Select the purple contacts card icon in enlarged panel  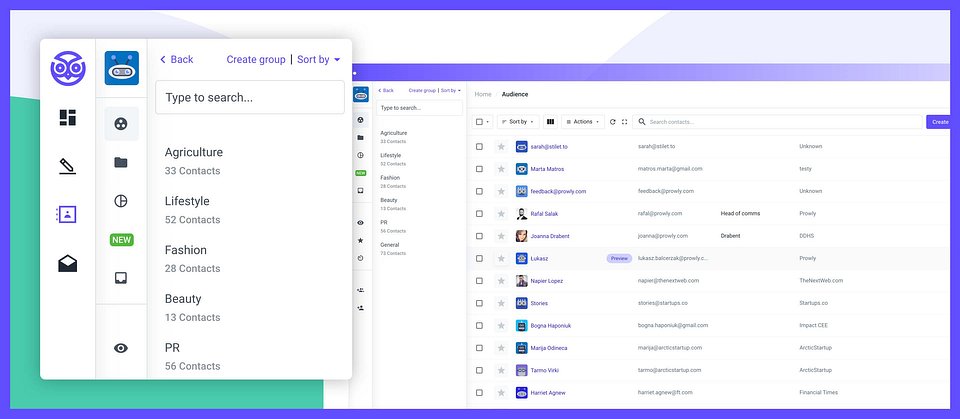point(66,214)
